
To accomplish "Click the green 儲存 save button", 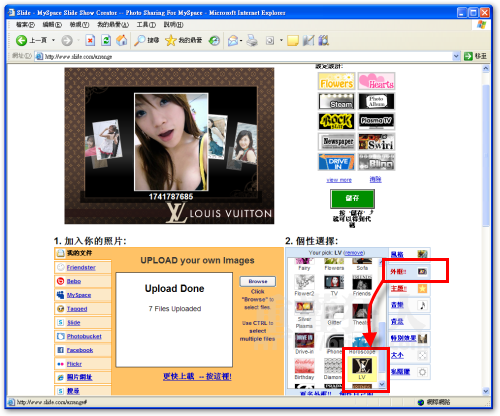I will tap(352, 198).
